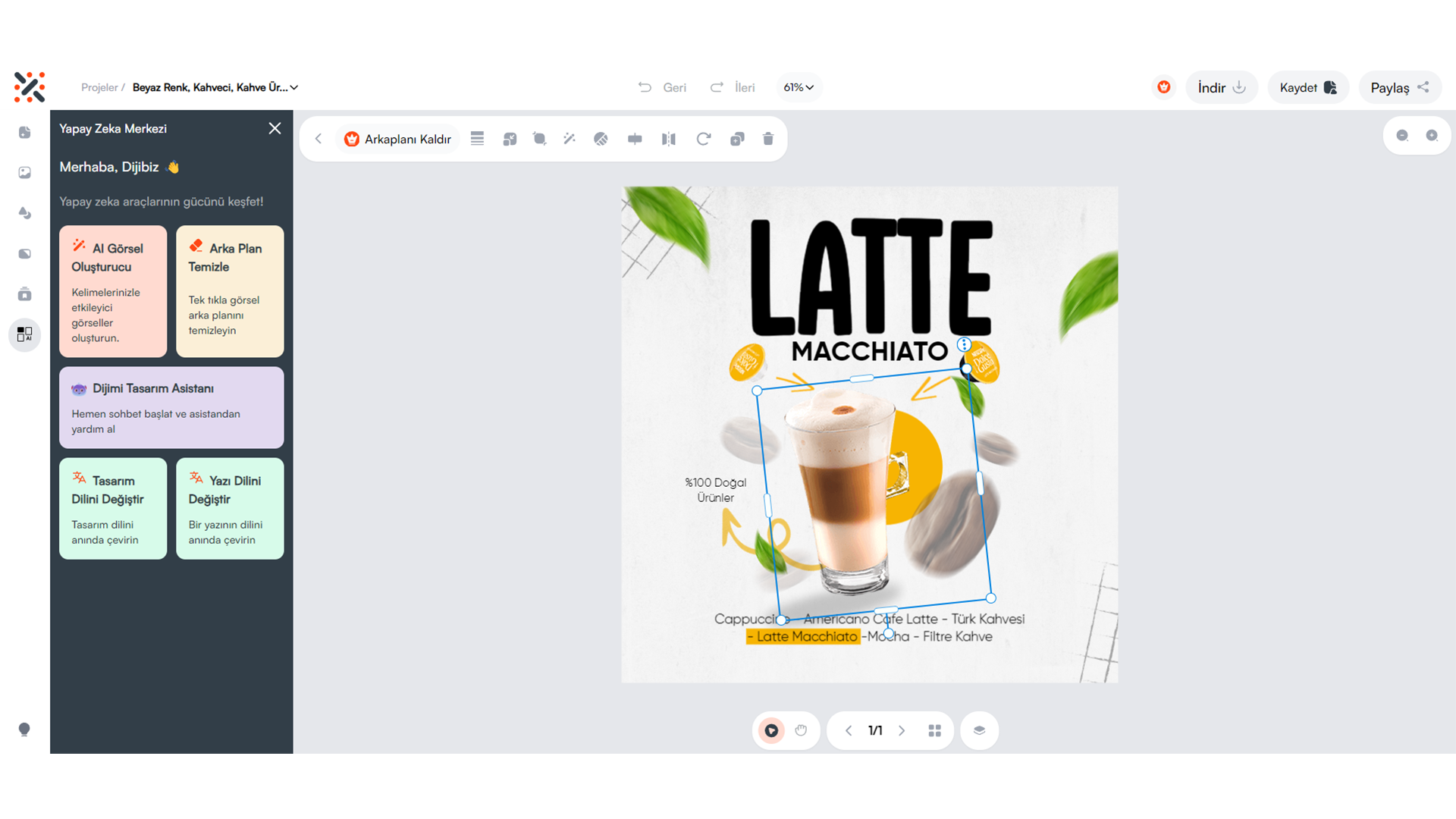1456x819 pixels.
Task: Click the rotate icon in toolbar
Action: (x=703, y=139)
